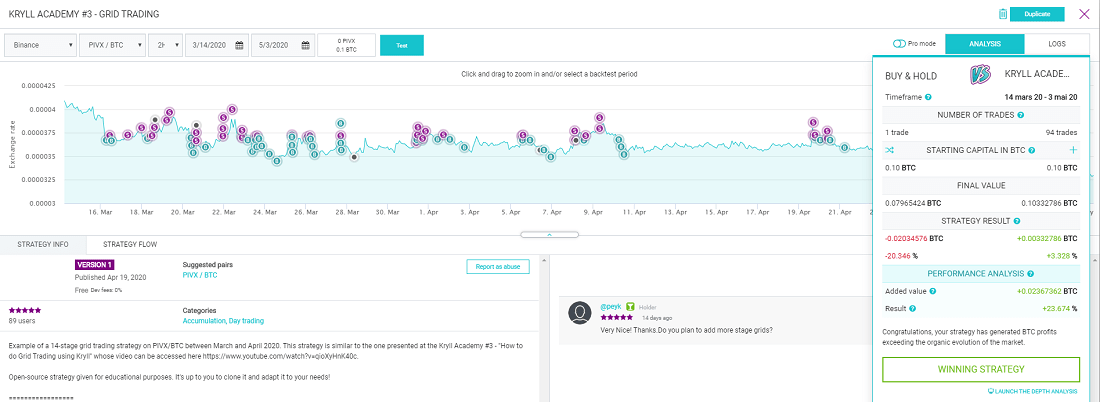
Task: Click the '1 trade' buy & hold value
Action: (x=897, y=132)
